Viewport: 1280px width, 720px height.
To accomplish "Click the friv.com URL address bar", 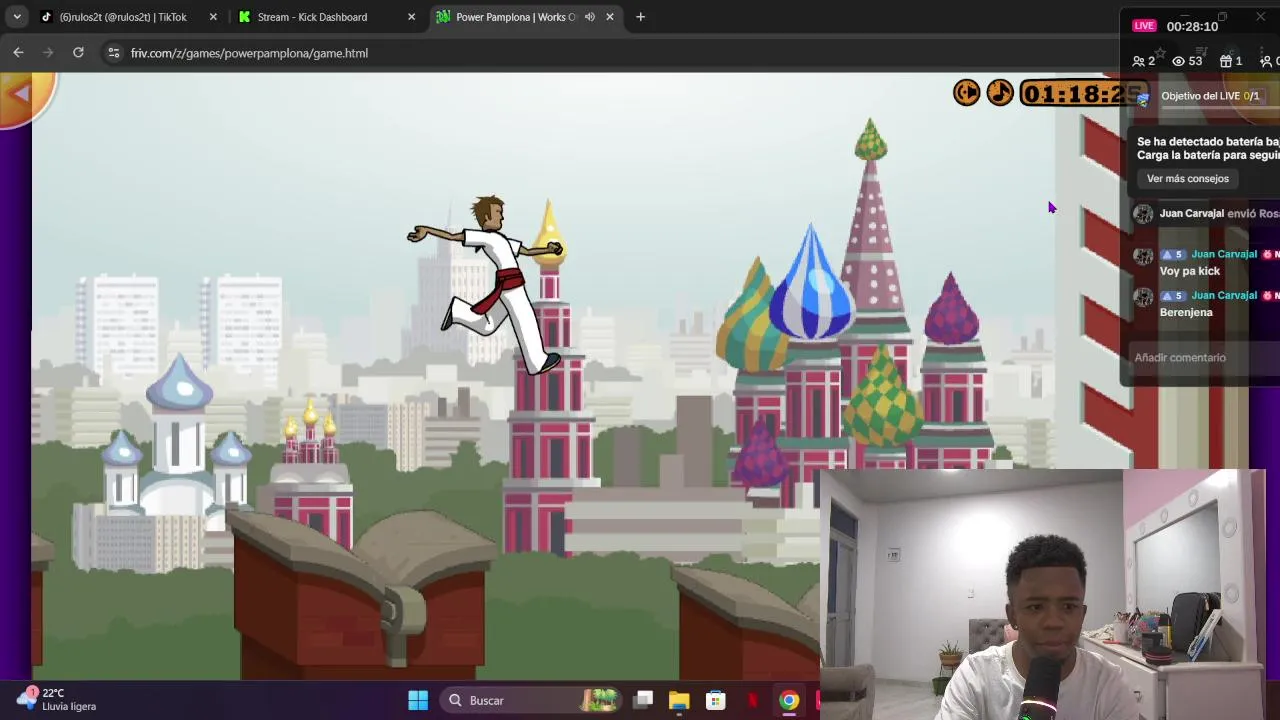I will tap(249, 53).
